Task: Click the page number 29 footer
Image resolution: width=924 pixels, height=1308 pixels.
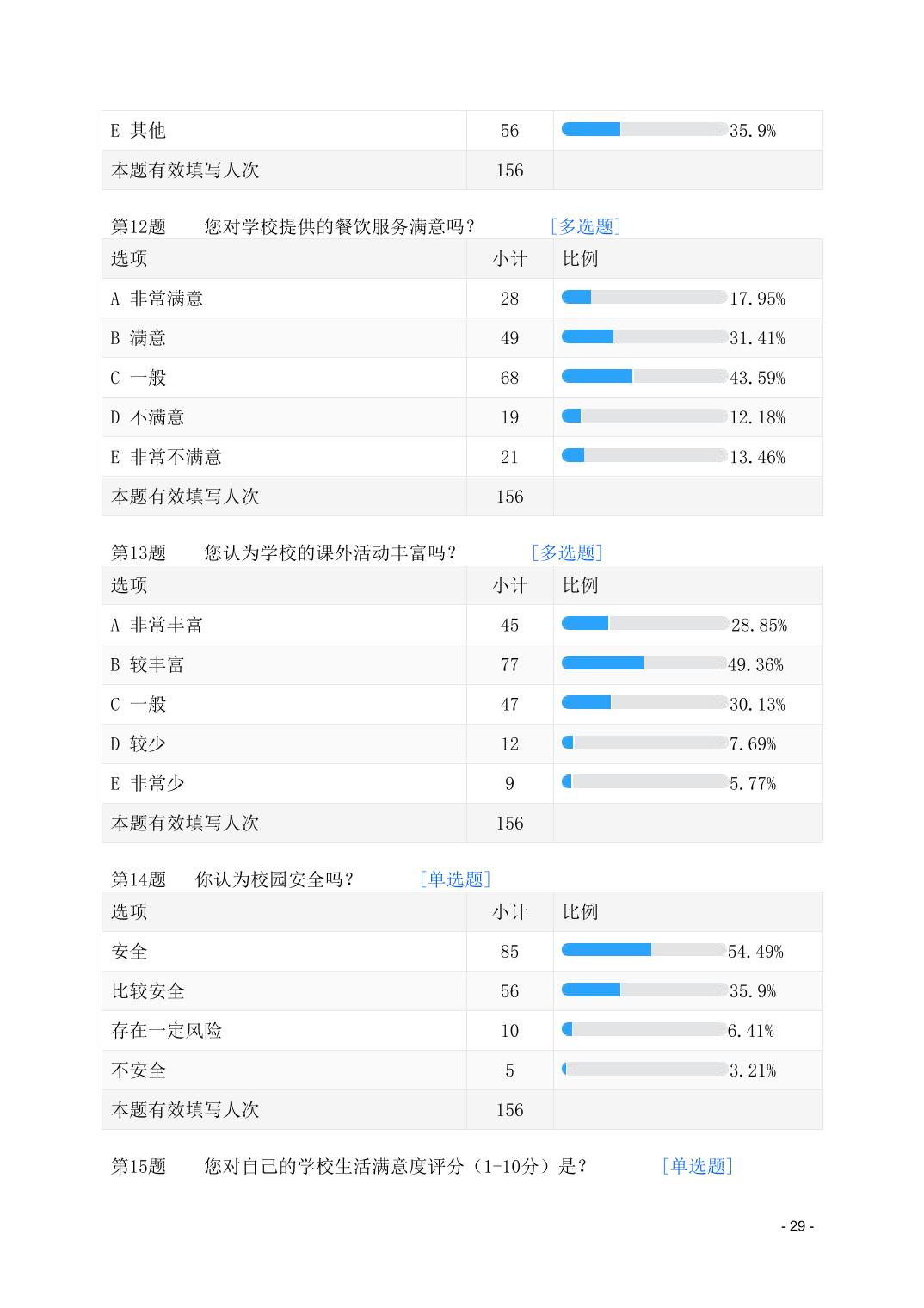Action: 797,1226
